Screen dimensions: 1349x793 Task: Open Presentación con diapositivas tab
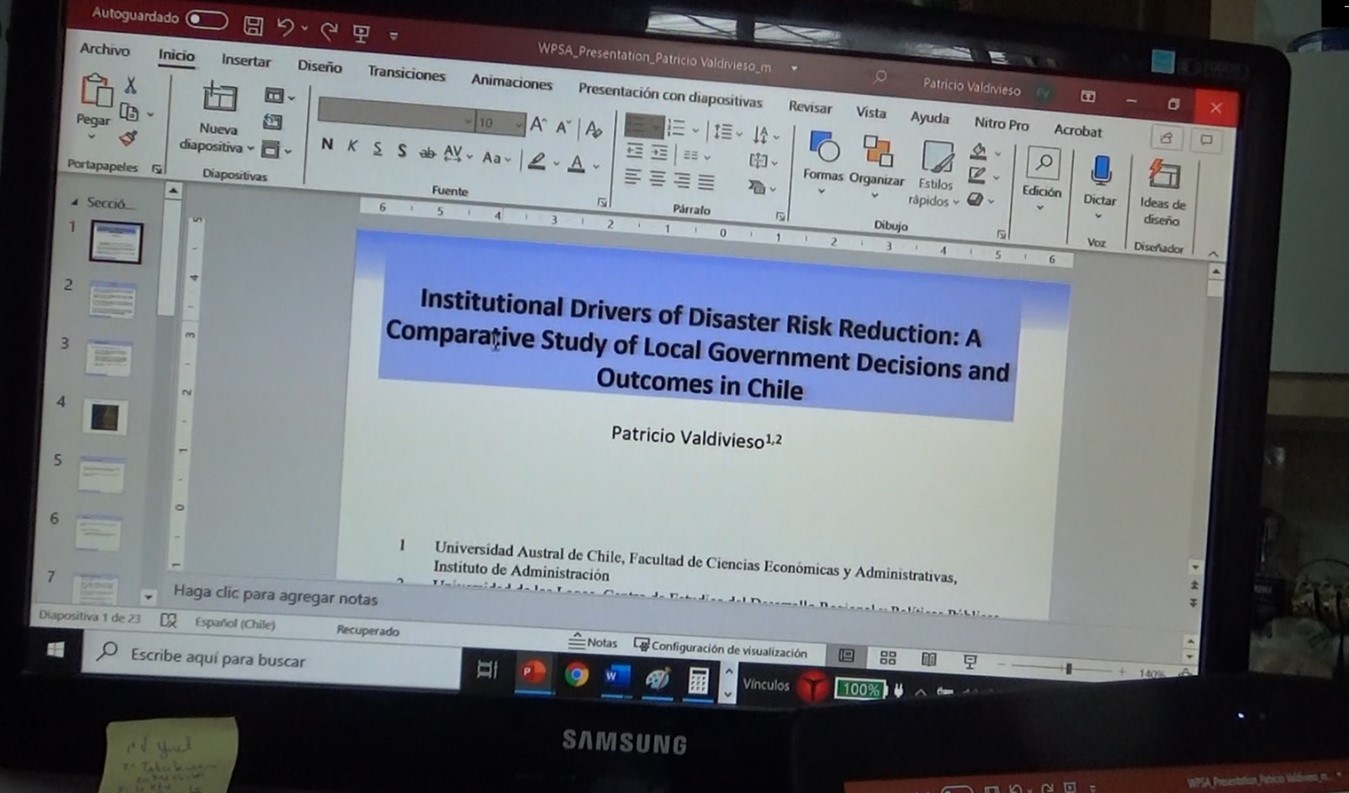[x=670, y=95]
